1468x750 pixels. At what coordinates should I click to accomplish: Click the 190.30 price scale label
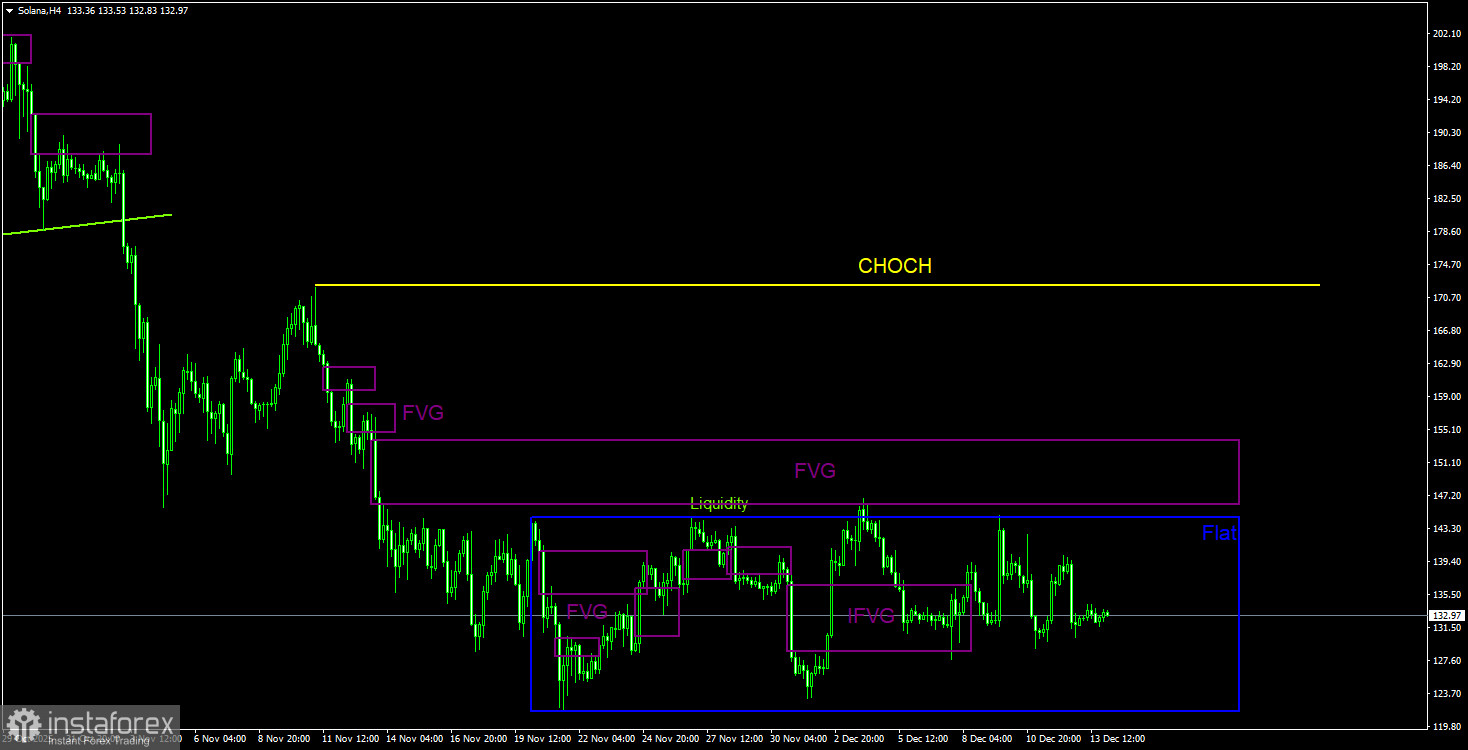coord(1445,133)
